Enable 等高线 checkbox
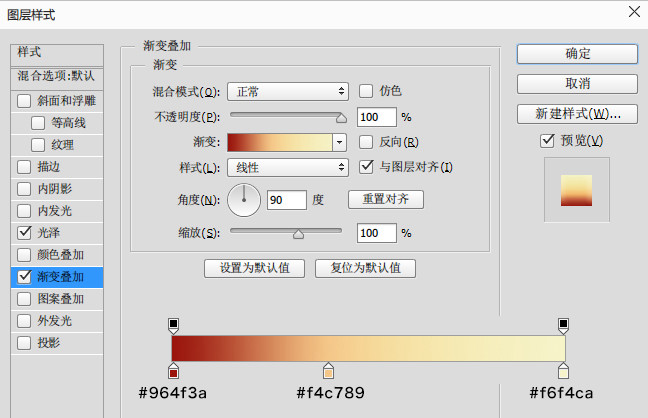The width and height of the screenshot is (648, 418). (x=38, y=123)
